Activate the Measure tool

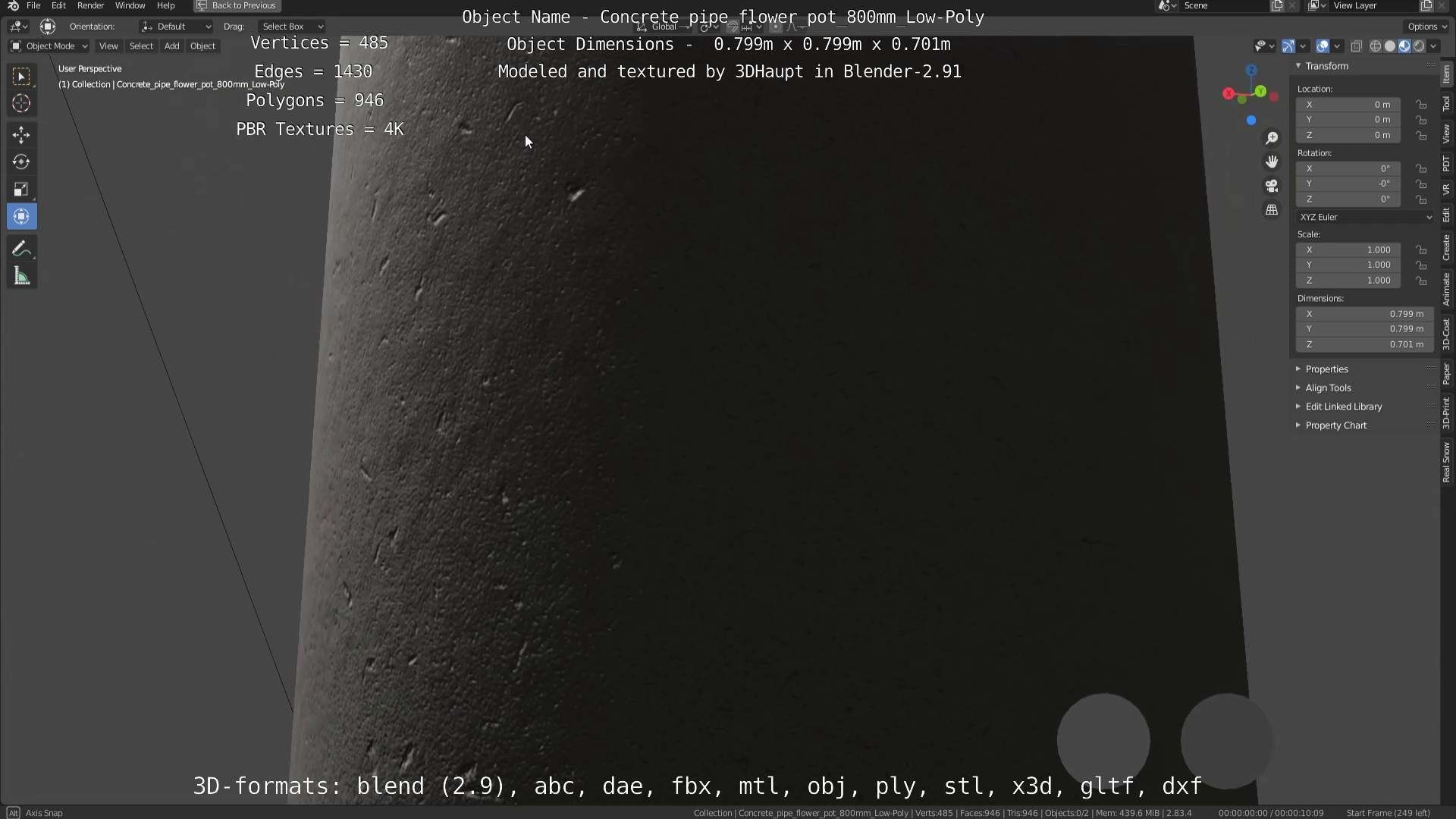coord(21,277)
